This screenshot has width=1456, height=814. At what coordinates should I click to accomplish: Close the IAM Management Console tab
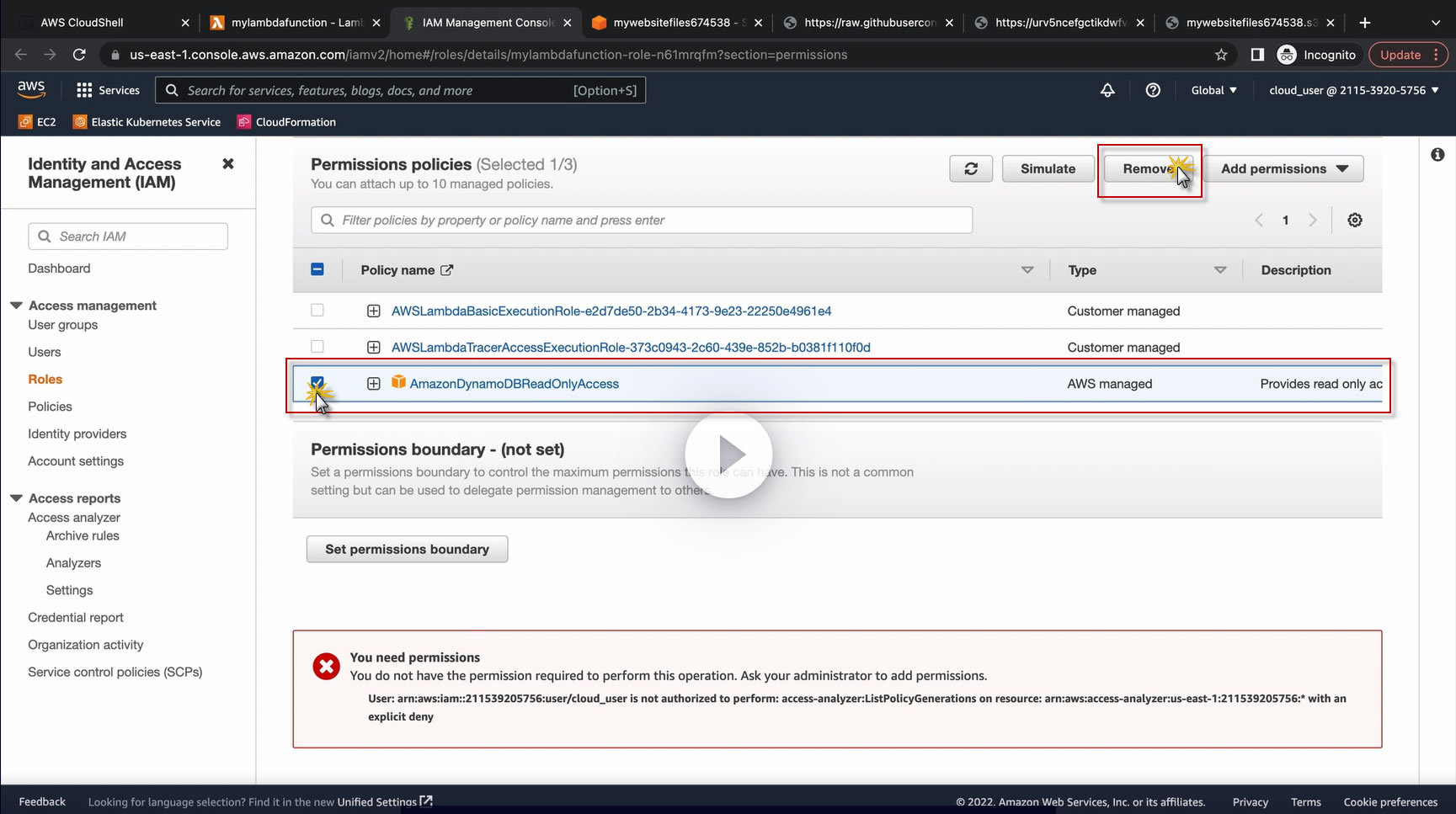click(x=567, y=23)
